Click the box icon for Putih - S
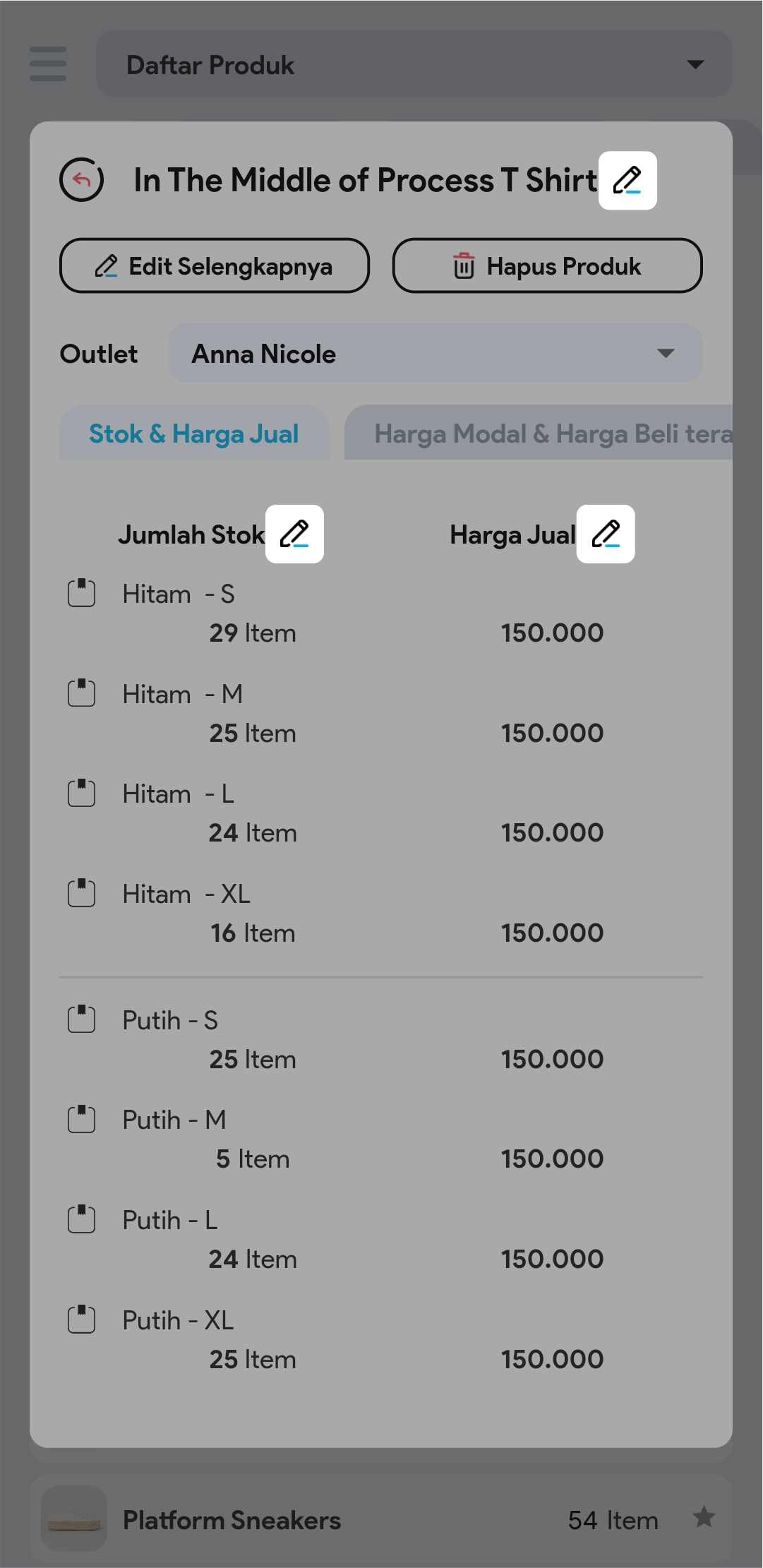Image resolution: width=763 pixels, height=1568 pixels. pyautogui.click(x=82, y=1019)
